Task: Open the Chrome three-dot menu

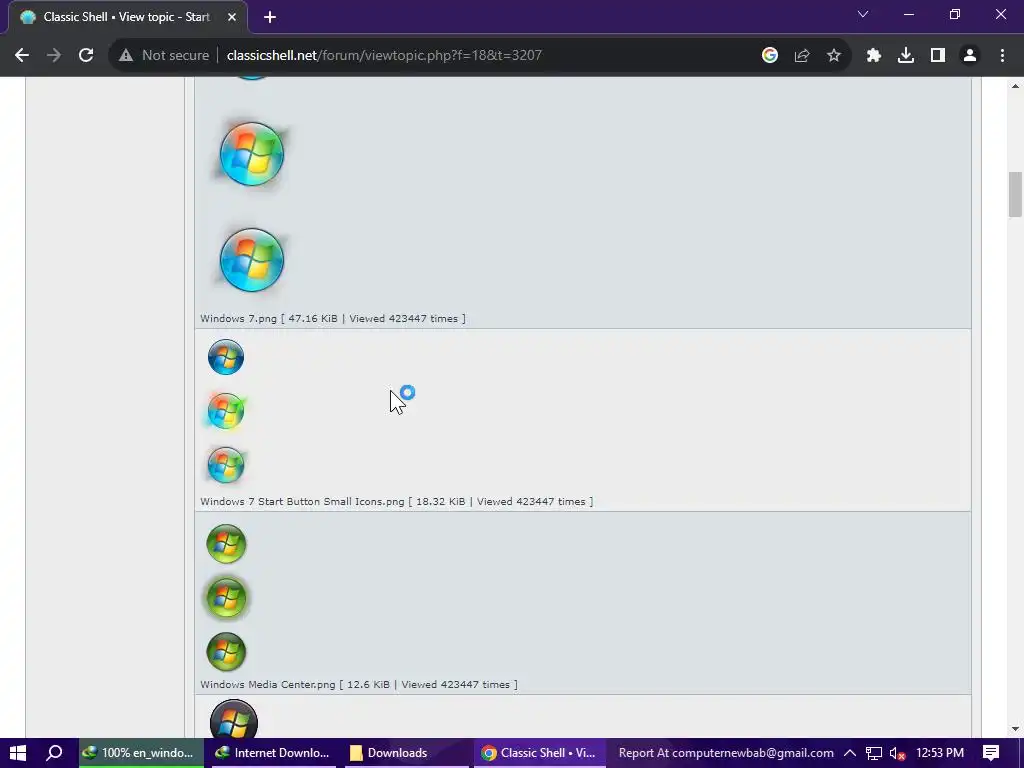Action: tap(1002, 56)
